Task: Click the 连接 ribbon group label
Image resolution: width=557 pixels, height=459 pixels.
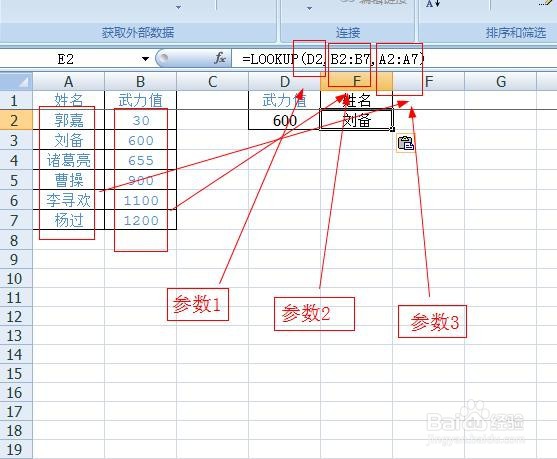Action: click(x=348, y=33)
